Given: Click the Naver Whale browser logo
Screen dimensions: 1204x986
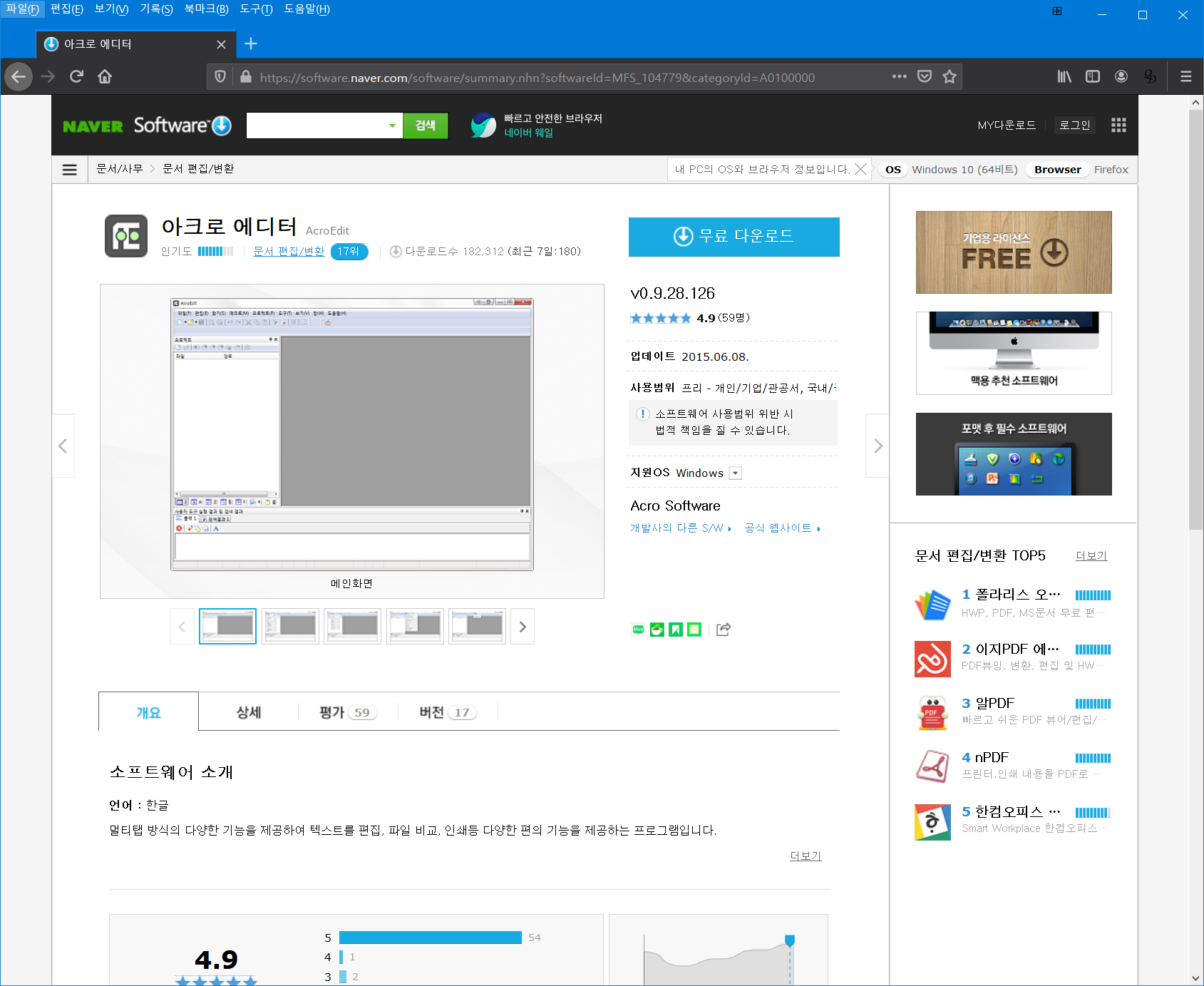Looking at the screenshot, I should coord(483,125).
